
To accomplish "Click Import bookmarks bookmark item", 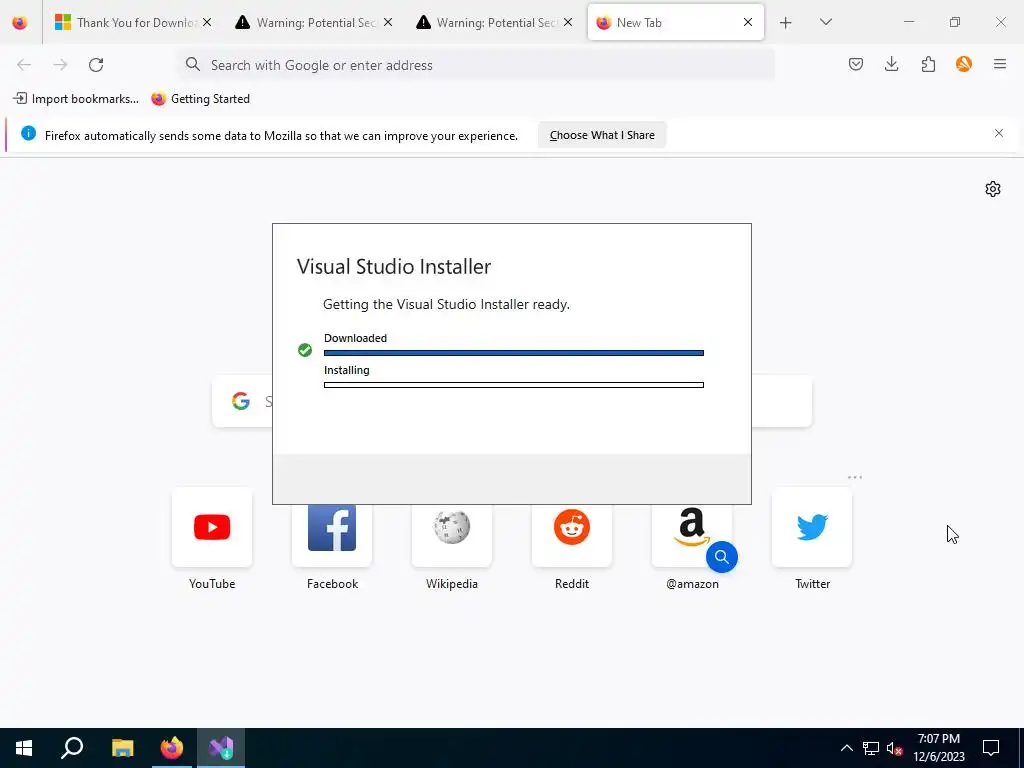I will tap(76, 99).
